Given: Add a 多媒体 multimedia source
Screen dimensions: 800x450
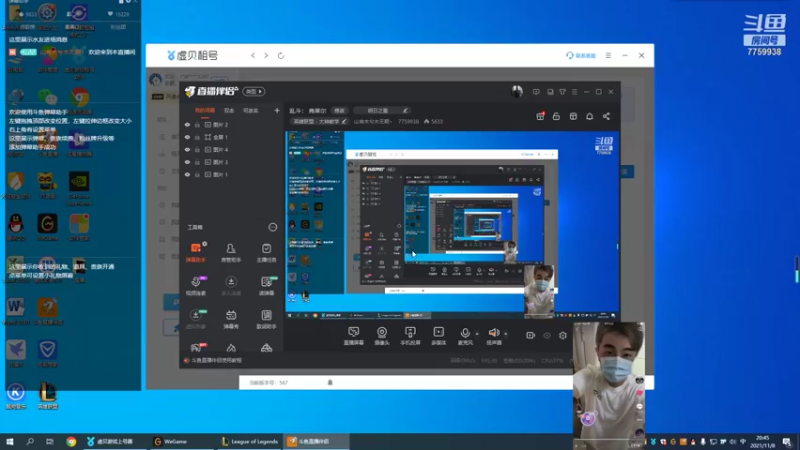Looking at the screenshot, I should [438, 336].
